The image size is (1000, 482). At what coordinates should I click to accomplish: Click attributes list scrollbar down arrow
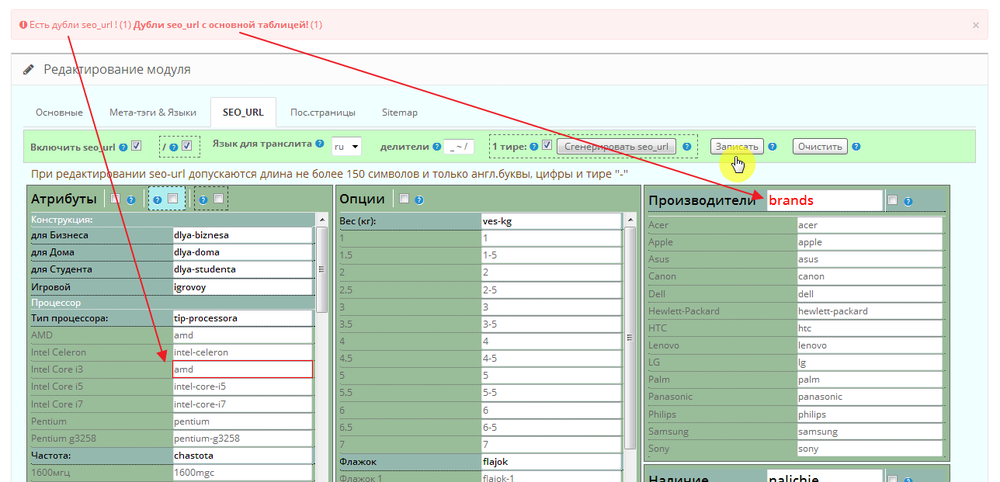click(x=321, y=476)
